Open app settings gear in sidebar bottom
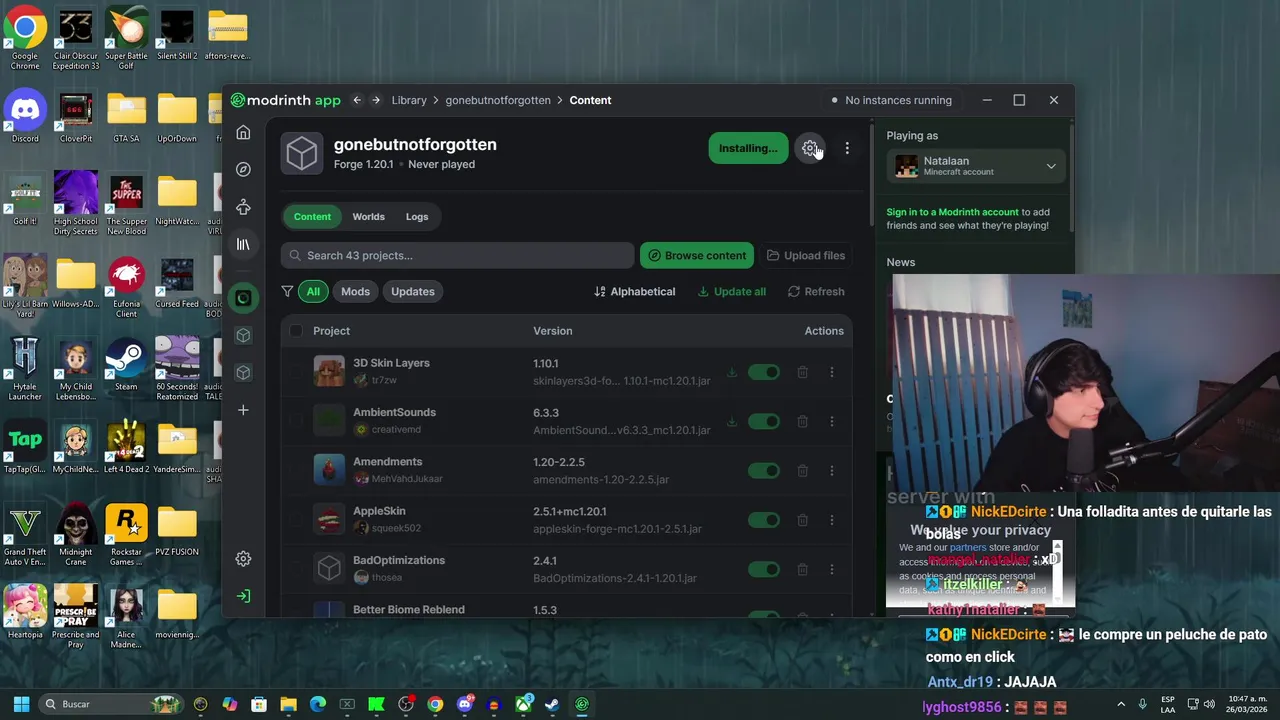Screen dimensions: 1280x720 point(243,559)
